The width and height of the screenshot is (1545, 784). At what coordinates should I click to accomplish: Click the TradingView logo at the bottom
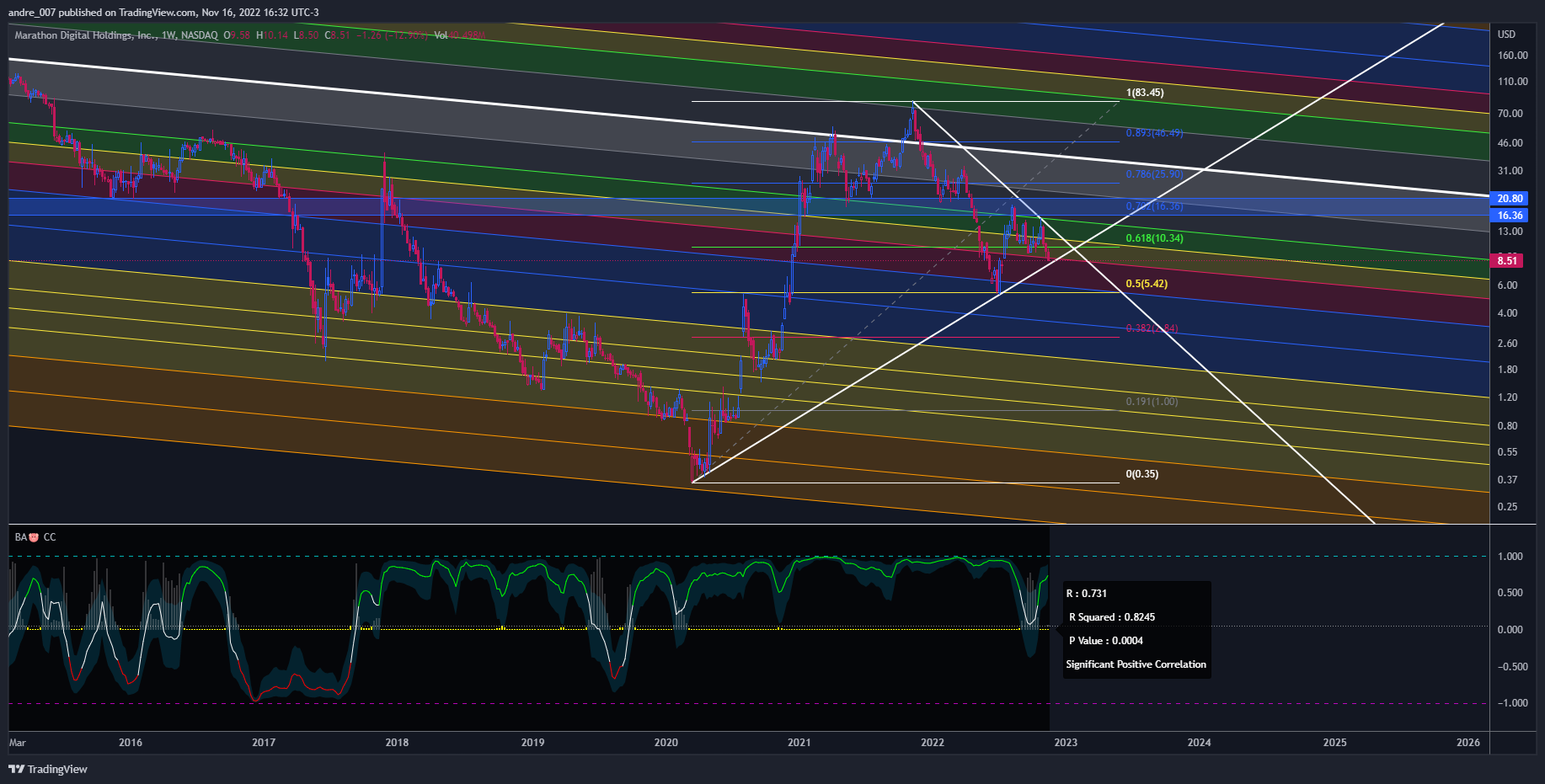[x=48, y=769]
